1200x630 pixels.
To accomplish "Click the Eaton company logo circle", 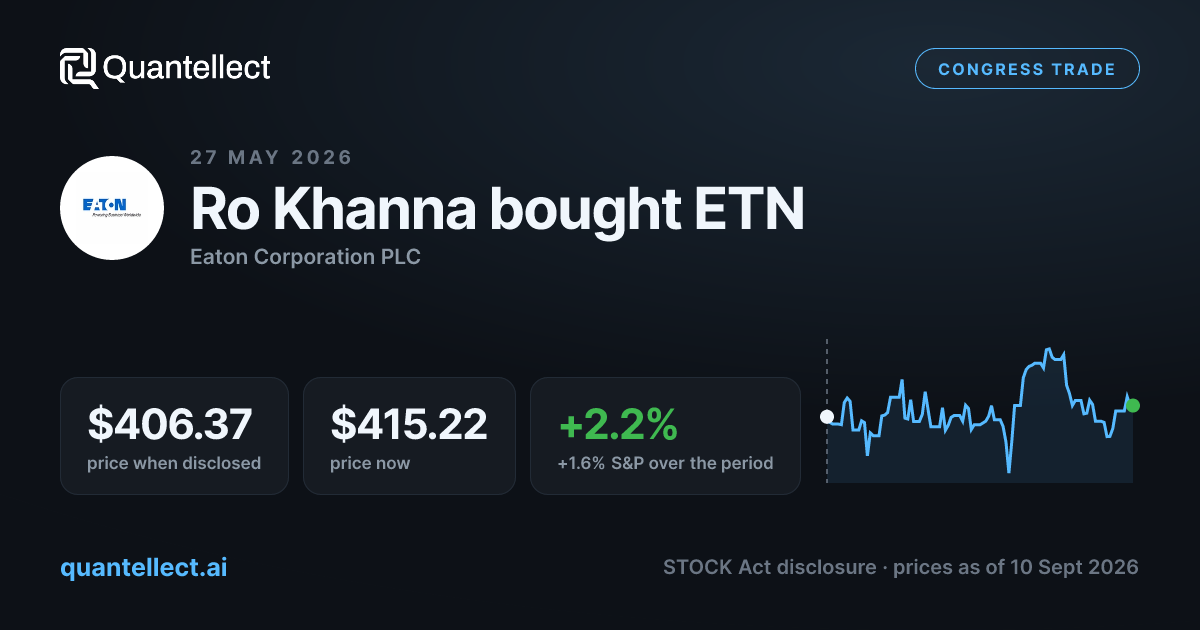I will [x=112, y=208].
